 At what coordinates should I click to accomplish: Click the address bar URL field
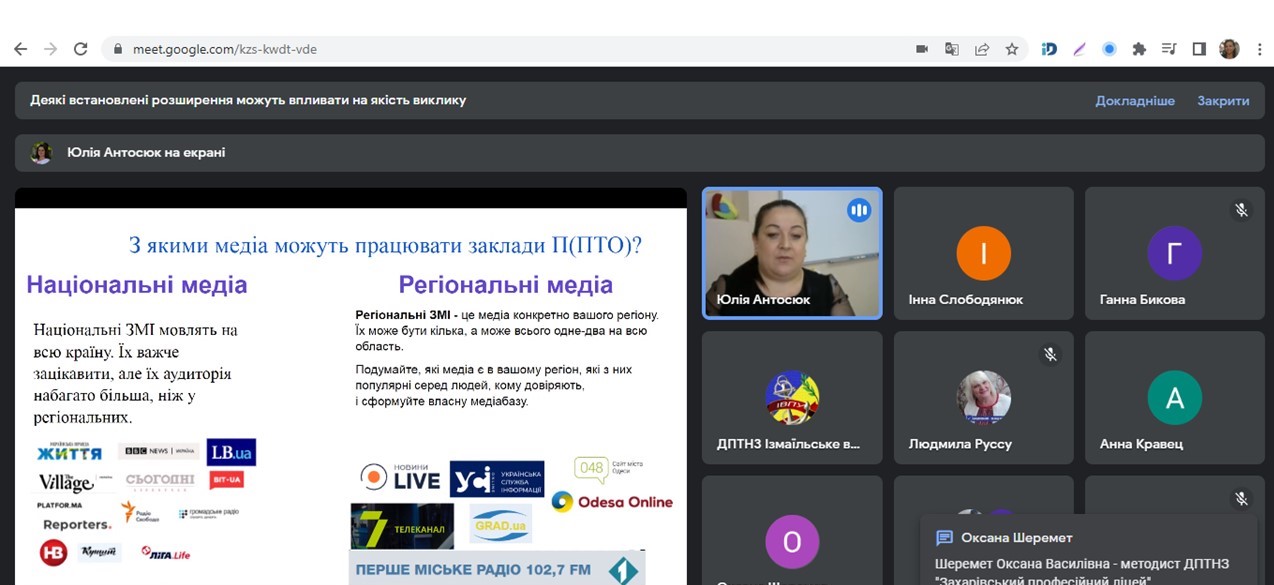500,49
